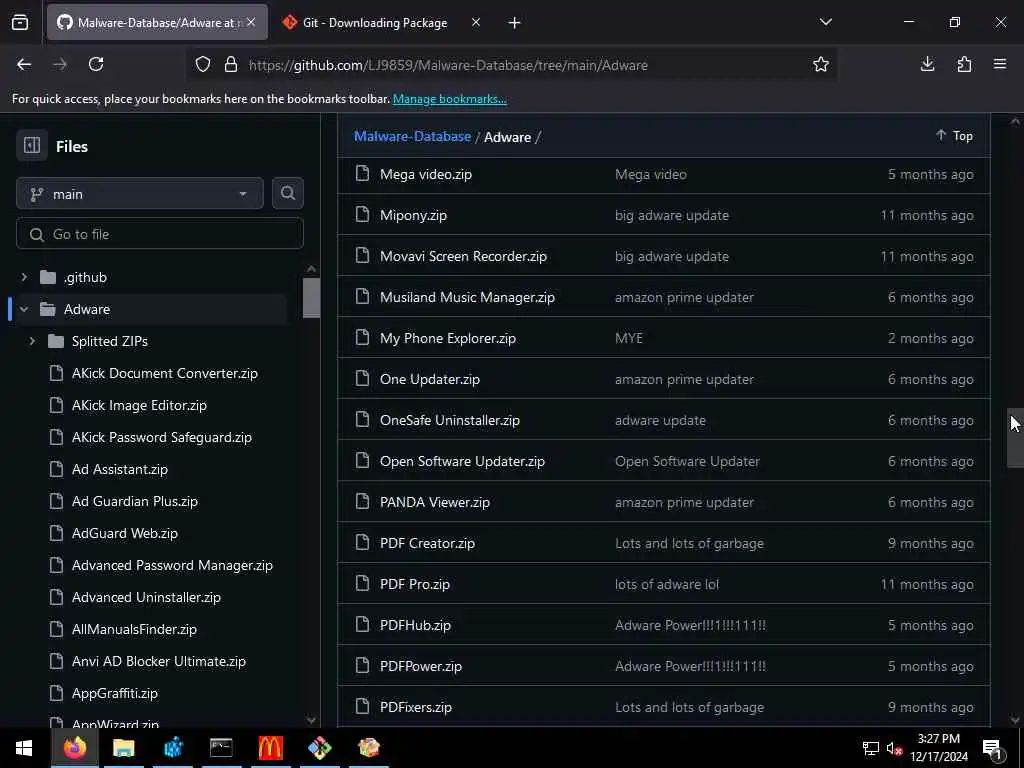Search files with magnifier button

coord(288,193)
